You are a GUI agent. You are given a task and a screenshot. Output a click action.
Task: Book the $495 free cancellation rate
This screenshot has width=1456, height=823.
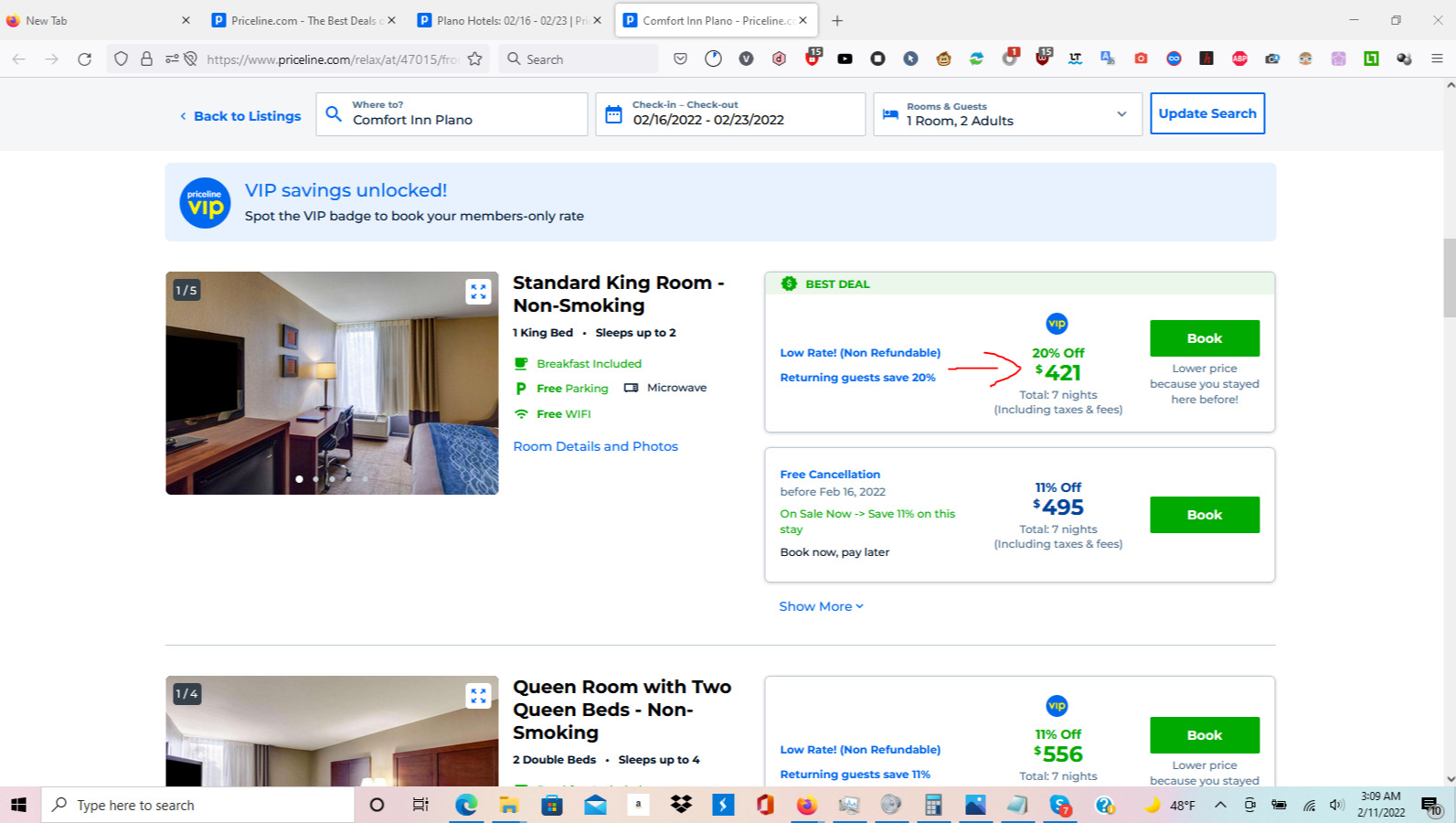[1205, 515]
